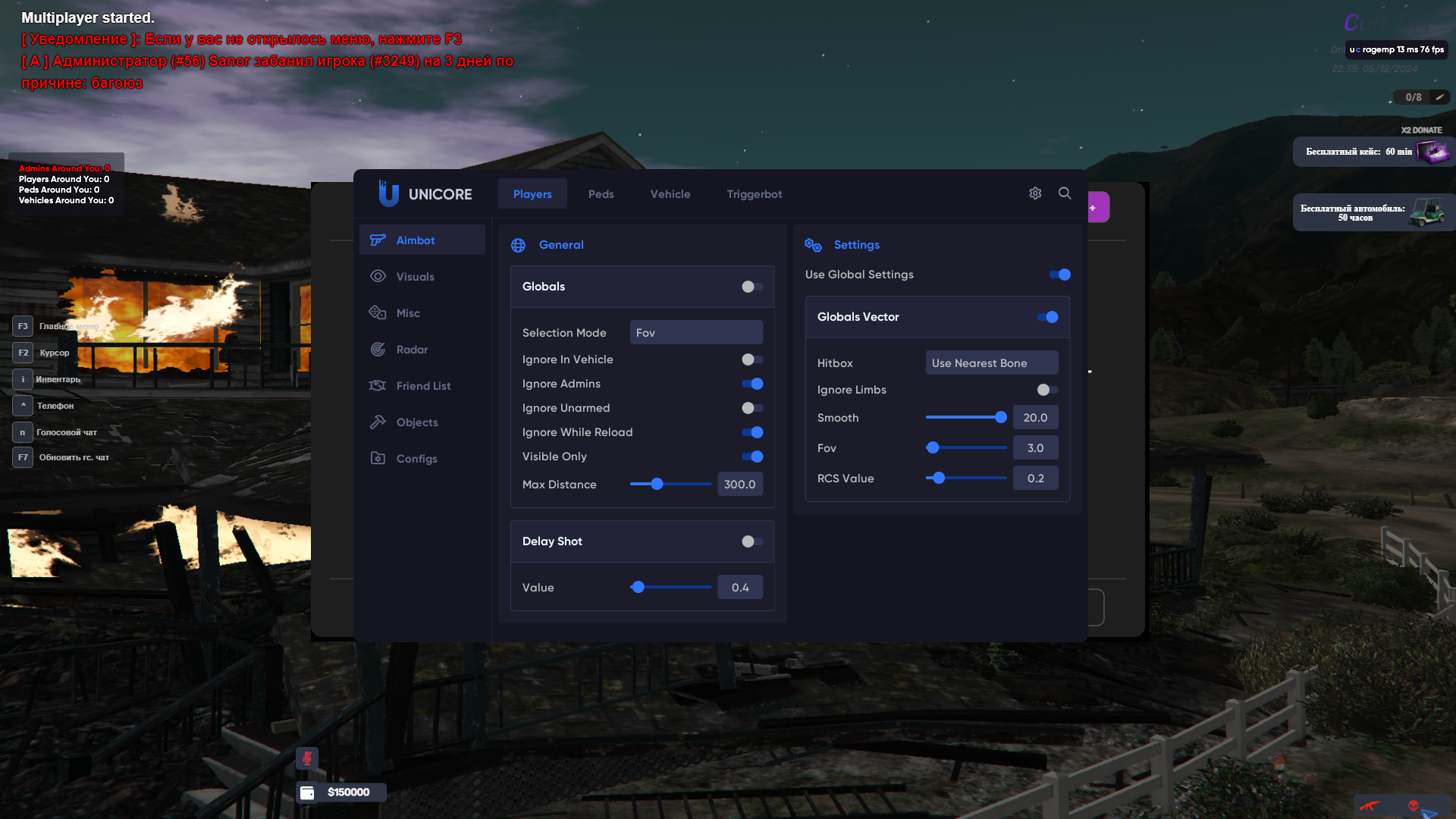Click the Misc shapes icon
Screen dimensions: 1456x819
click(x=378, y=313)
